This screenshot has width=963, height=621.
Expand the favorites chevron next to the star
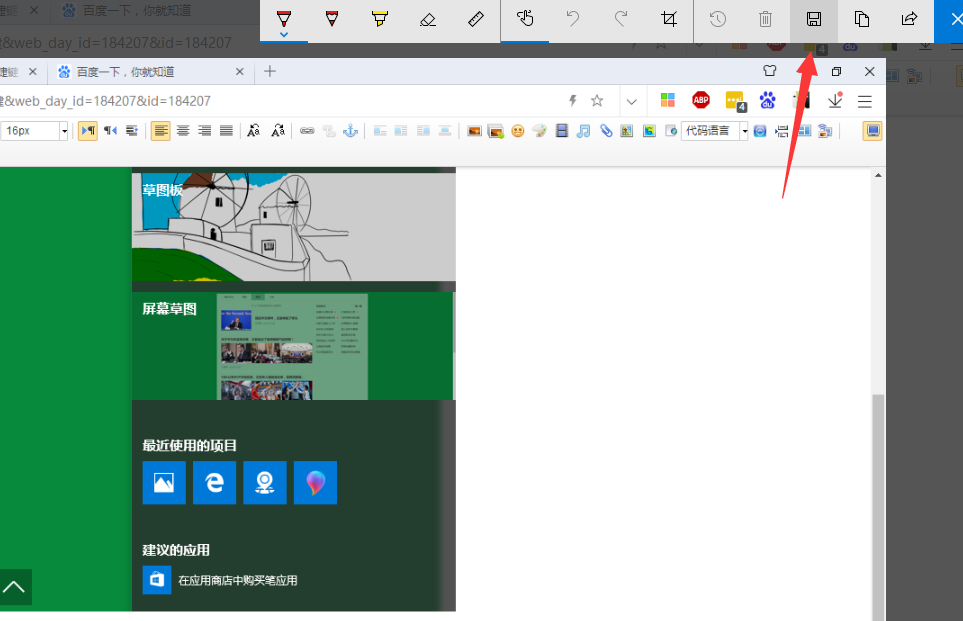(x=632, y=101)
